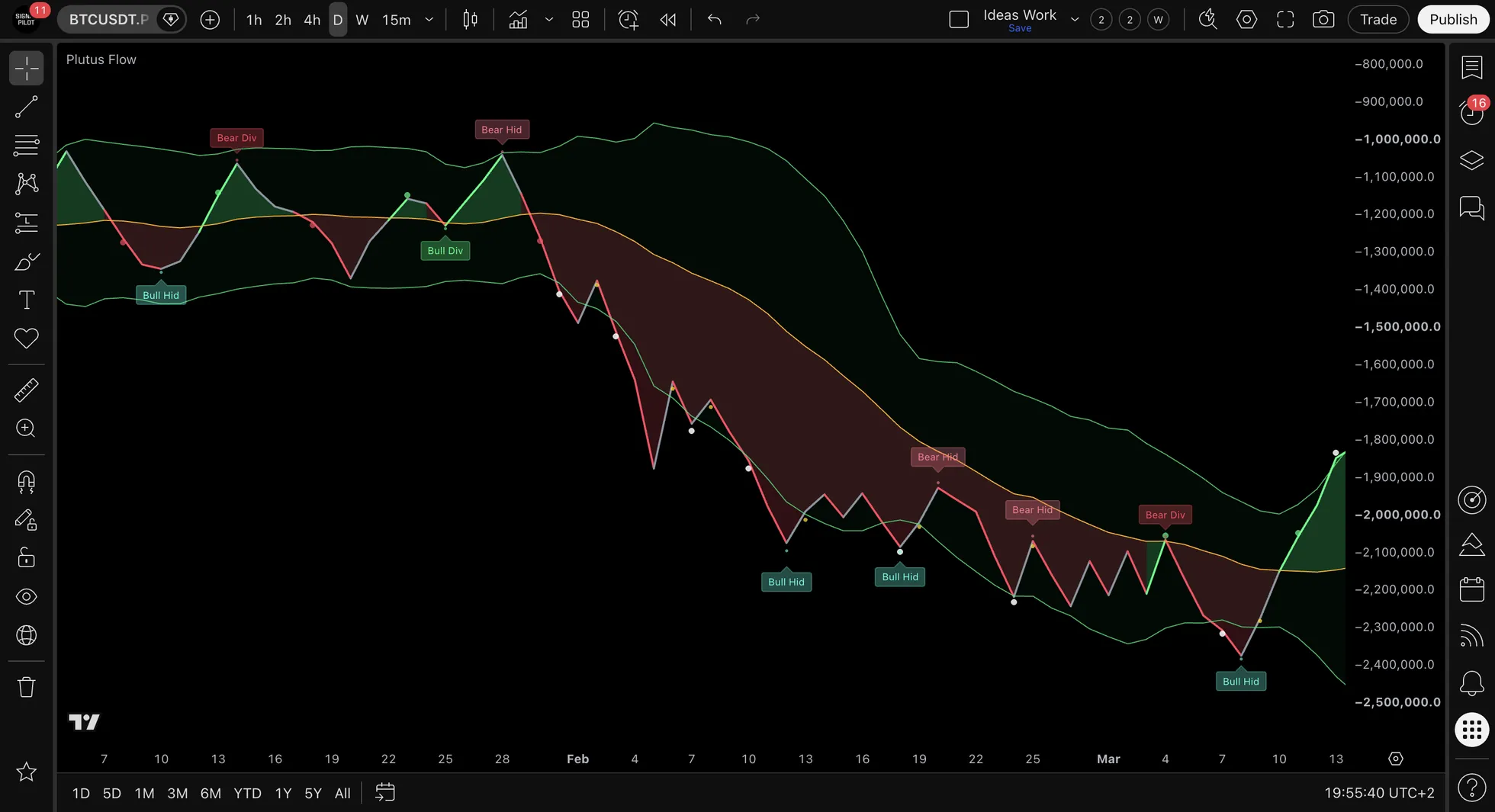Select the text annotation tool
The height and width of the screenshot is (812, 1495).
tap(27, 300)
